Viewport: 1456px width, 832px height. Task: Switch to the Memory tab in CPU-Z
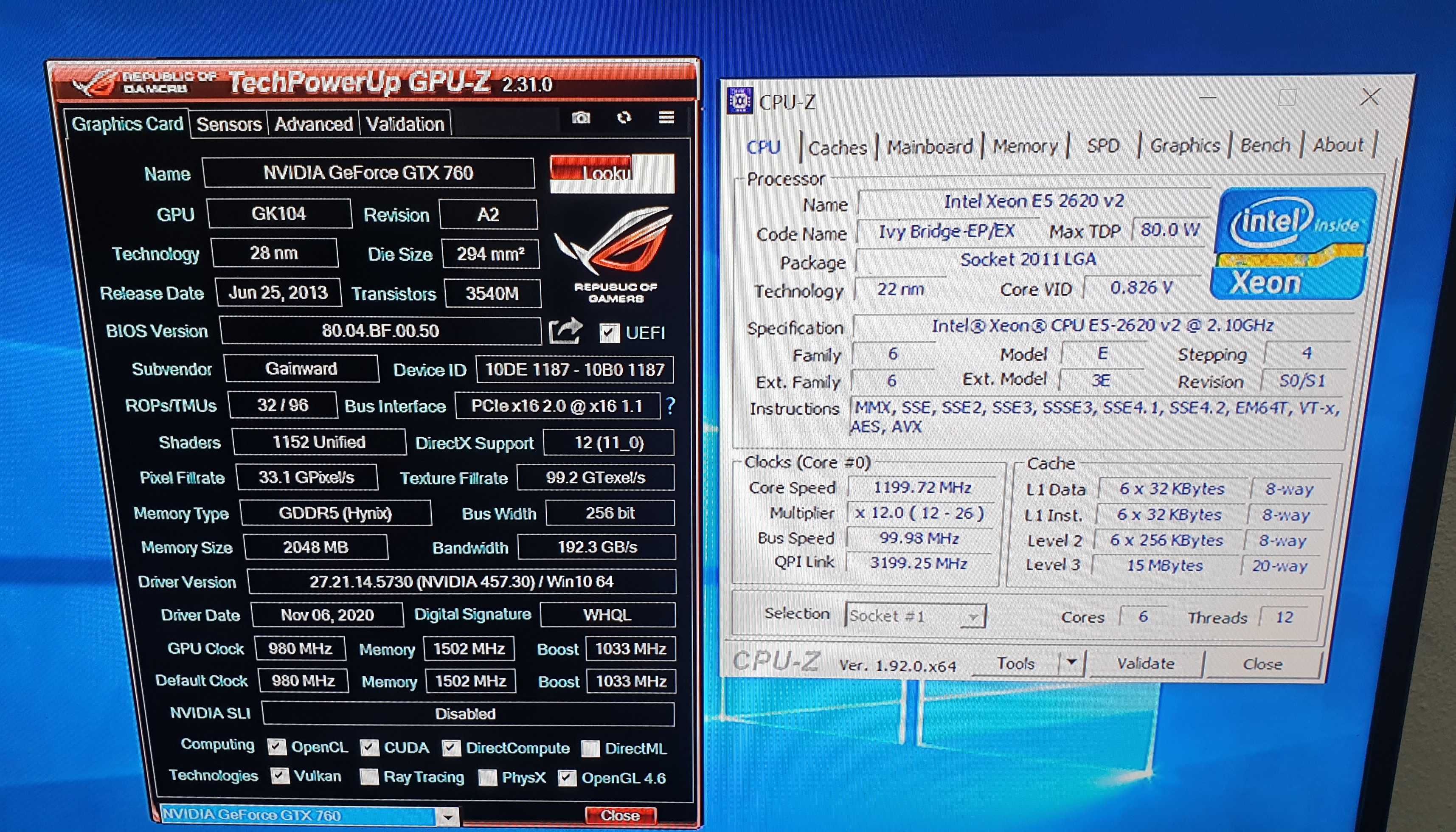1025,146
